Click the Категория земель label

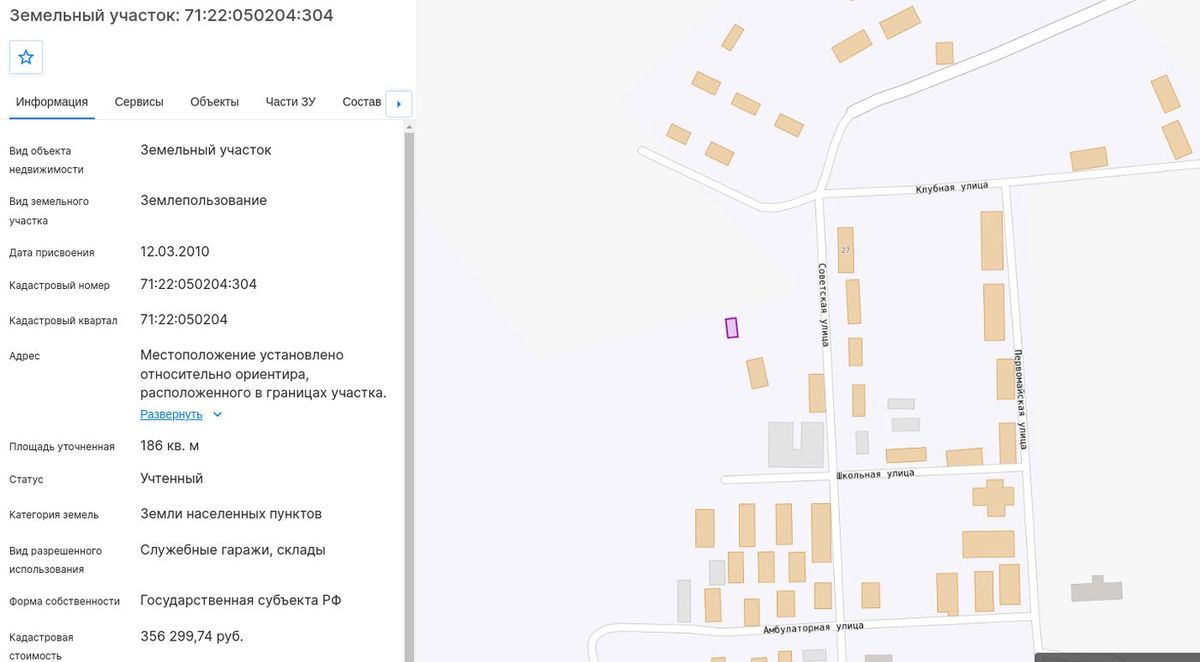(54, 515)
